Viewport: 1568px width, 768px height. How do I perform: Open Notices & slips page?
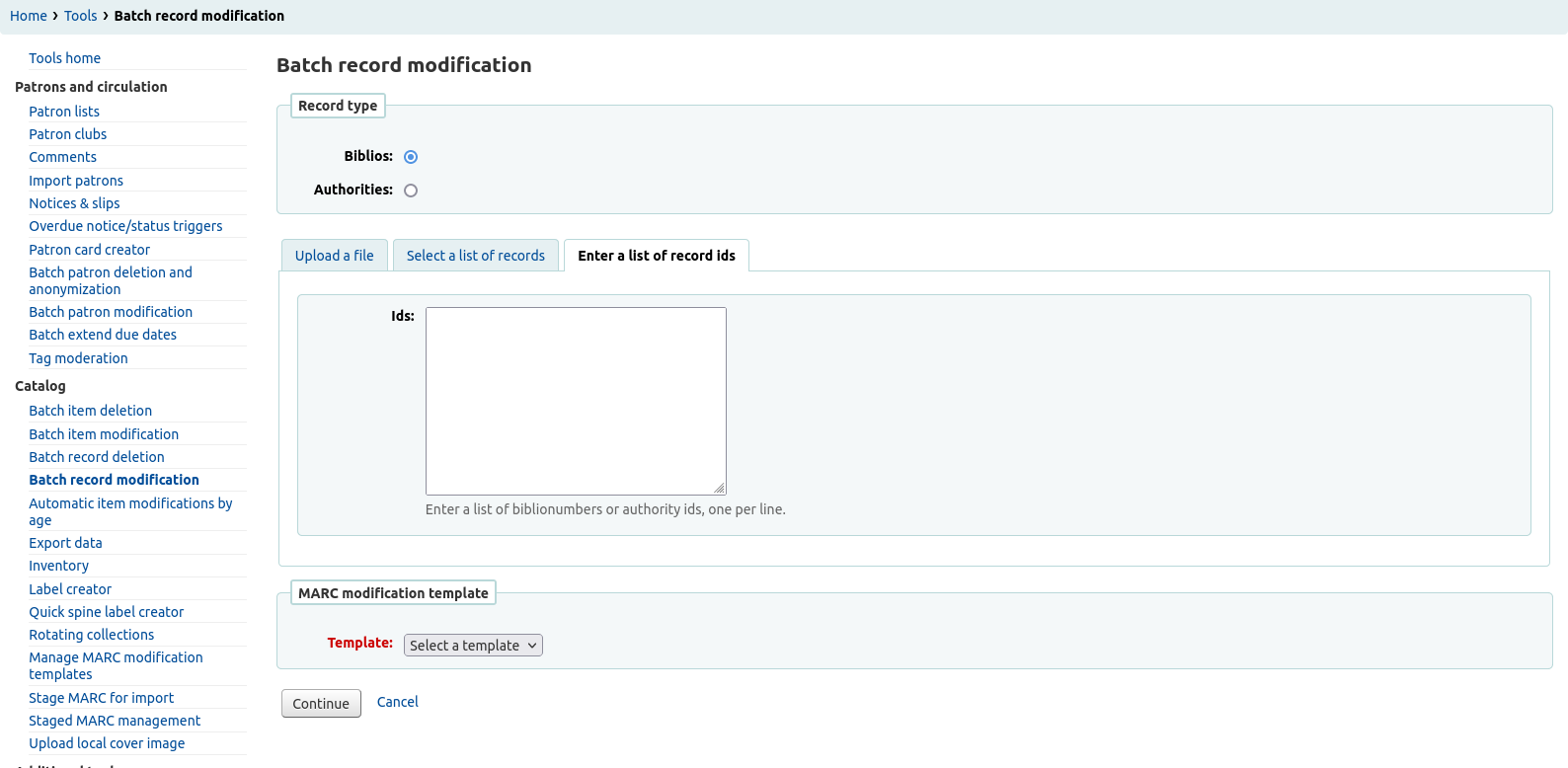point(74,203)
